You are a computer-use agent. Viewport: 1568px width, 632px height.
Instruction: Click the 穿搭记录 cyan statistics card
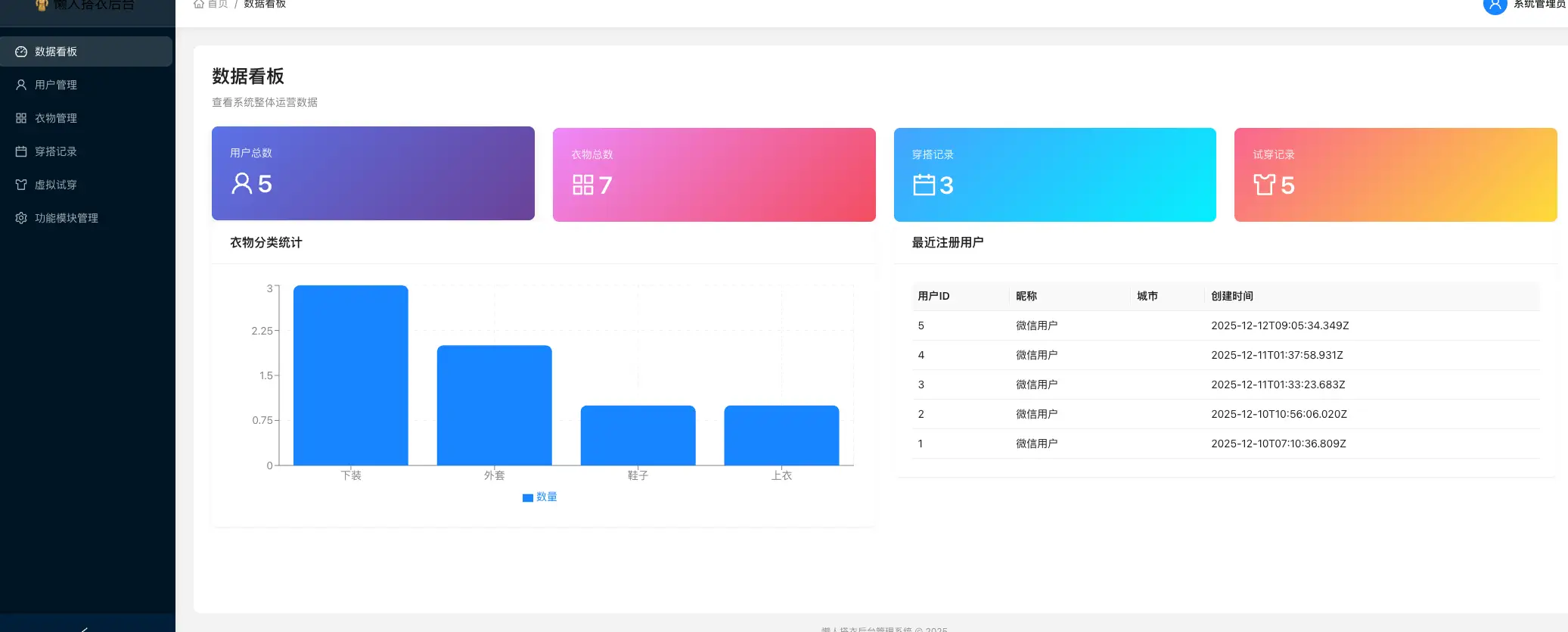(x=1054, y=175)
